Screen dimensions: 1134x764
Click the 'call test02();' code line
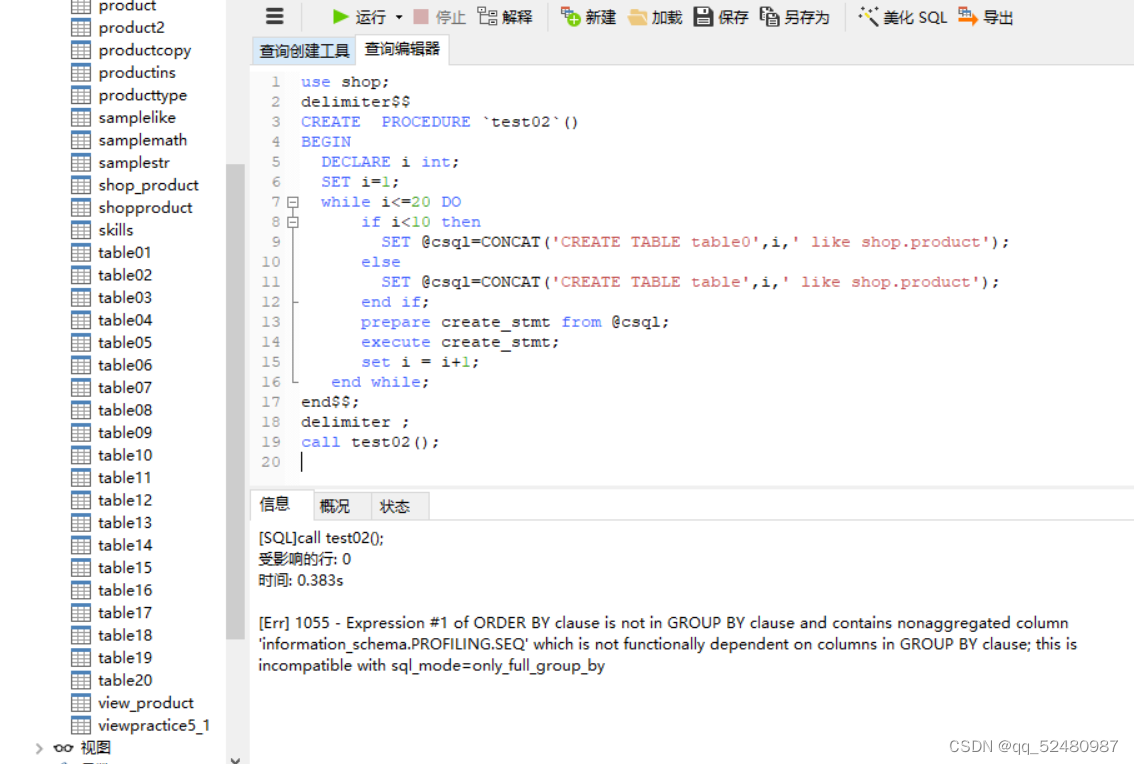click(x=370, y=442)
